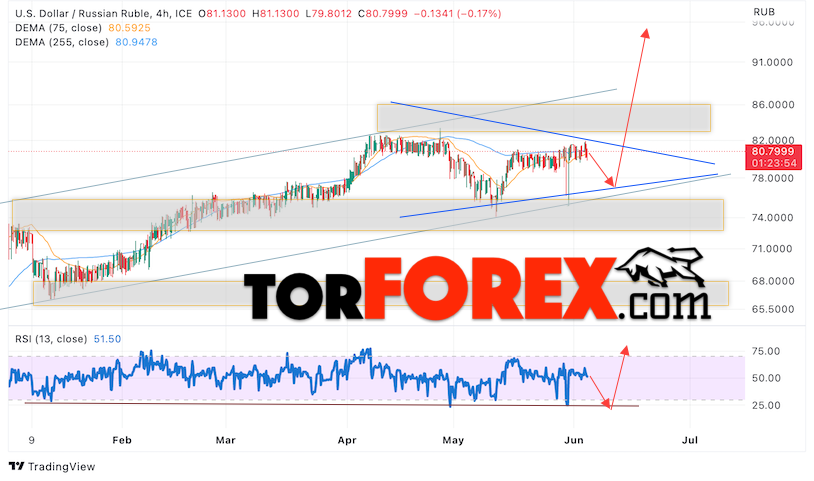Screen dimensions: 814x481
Task: Click the 82.0000 price axis label
Action: pyautogui.click(x=773, y=140)
